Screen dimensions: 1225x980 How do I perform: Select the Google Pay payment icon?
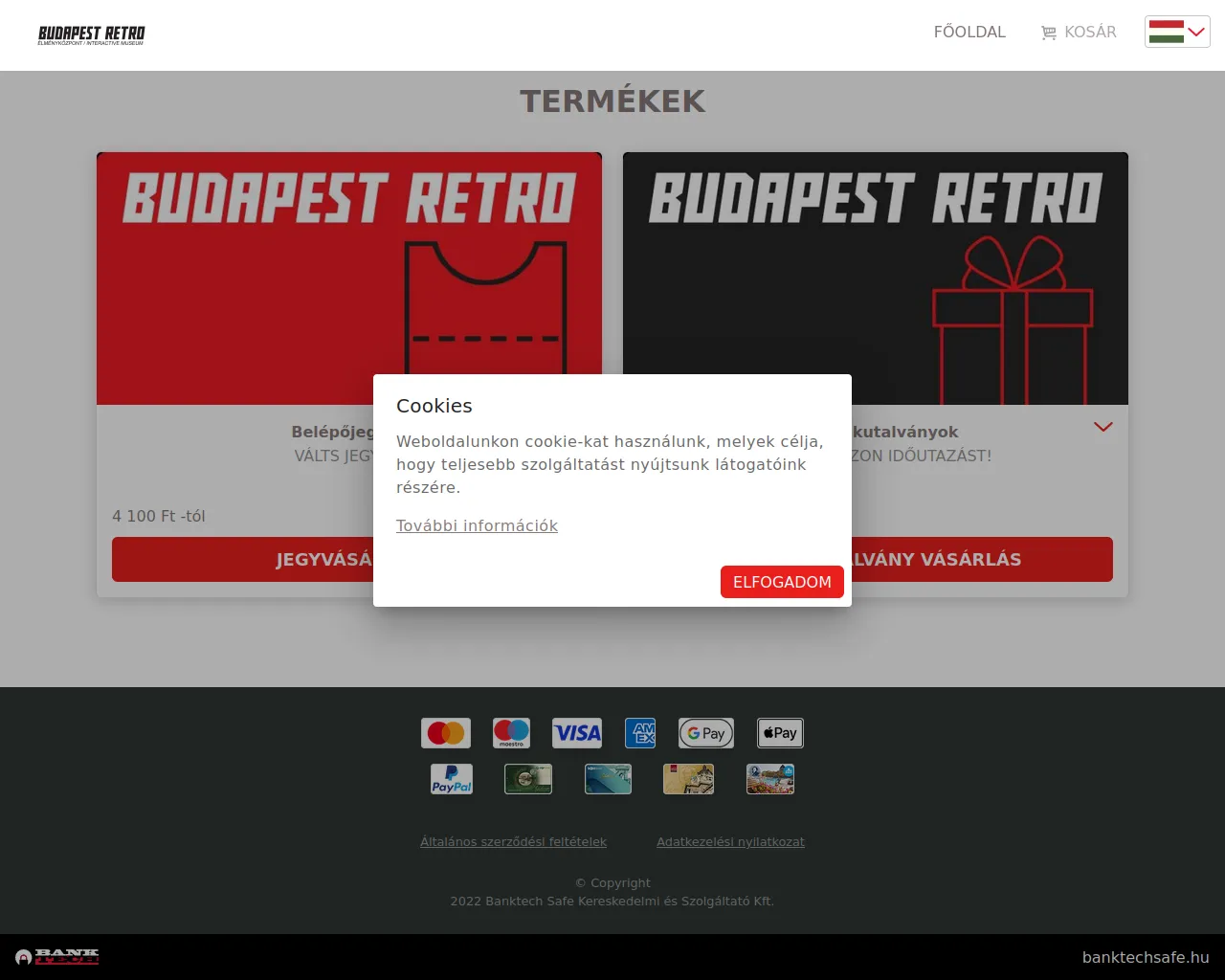705,732
